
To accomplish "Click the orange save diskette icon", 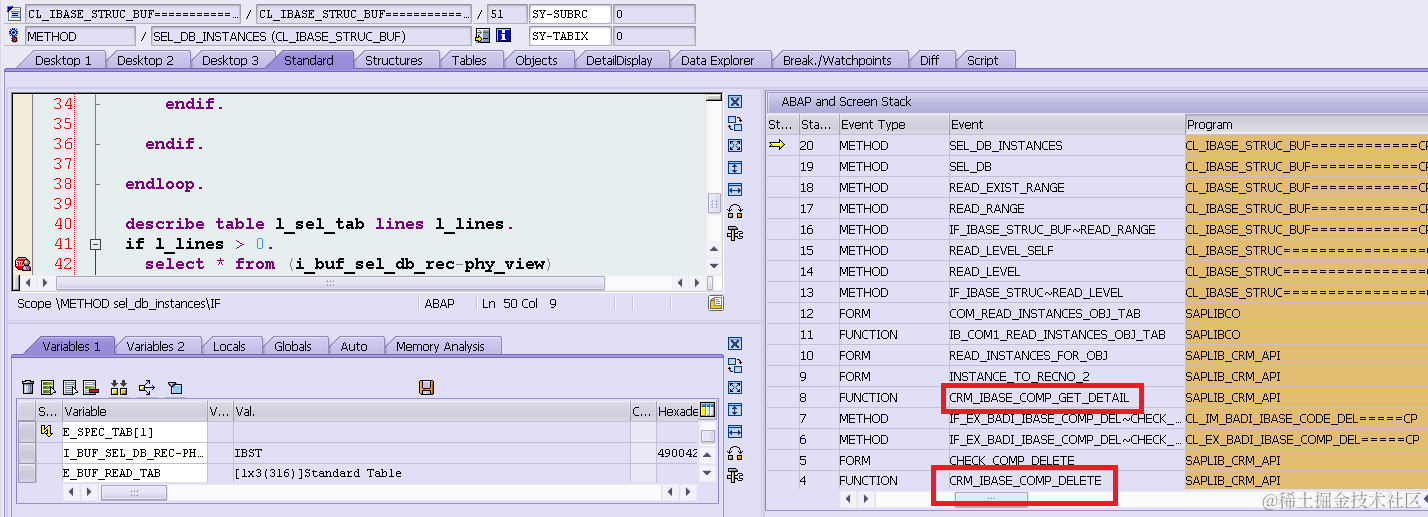I will [426, 387].
